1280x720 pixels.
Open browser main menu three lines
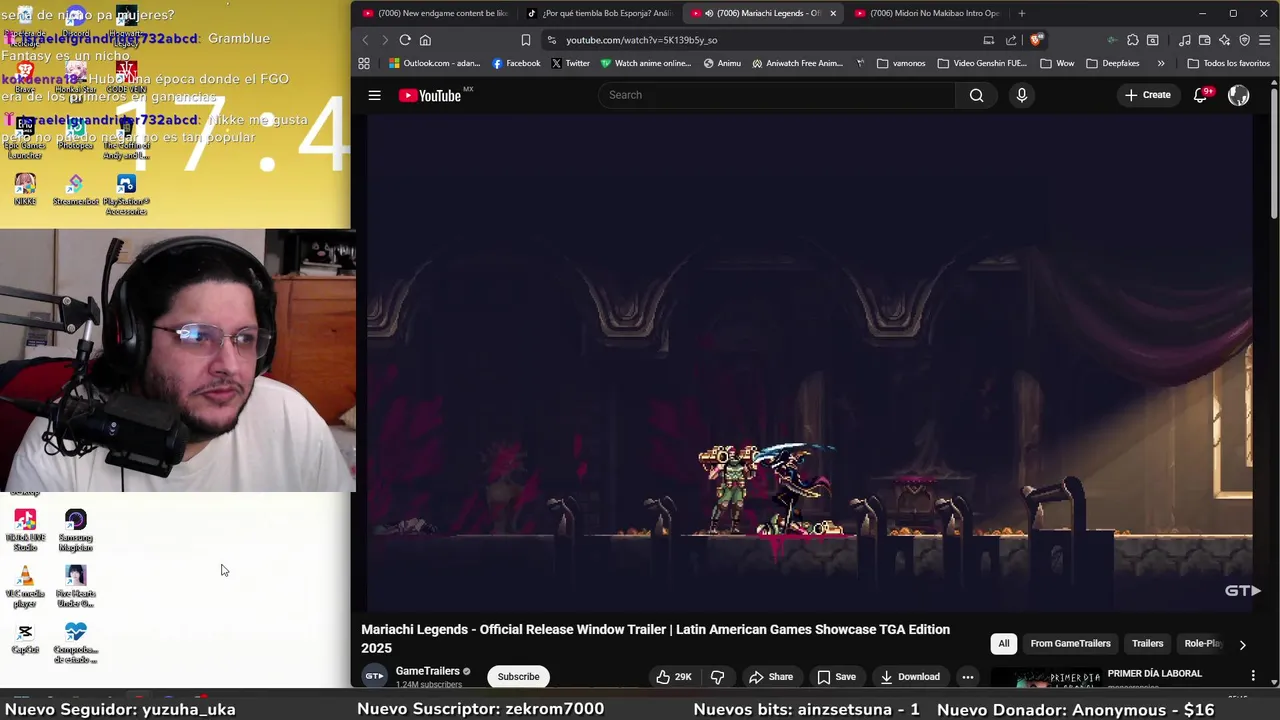click(x=1265, y=40)
